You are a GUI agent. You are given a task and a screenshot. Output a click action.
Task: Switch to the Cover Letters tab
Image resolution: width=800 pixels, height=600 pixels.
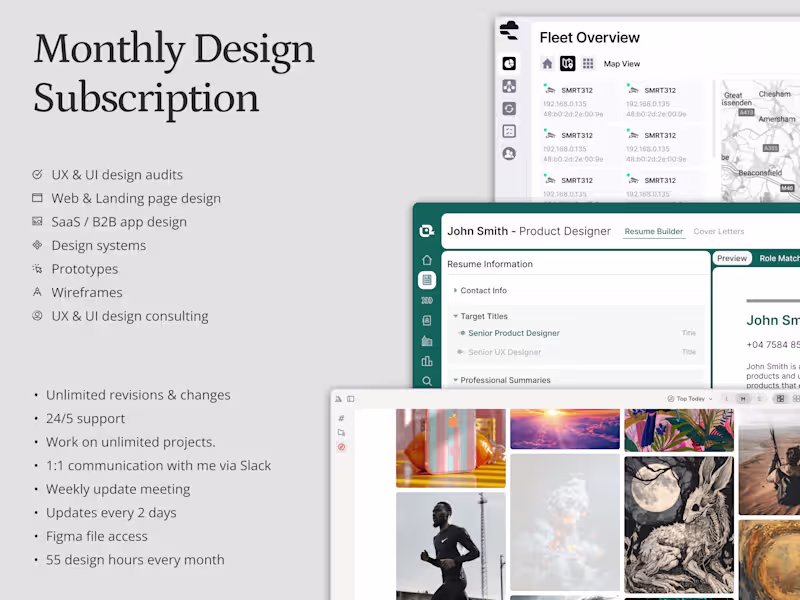(x=718, y=232)
